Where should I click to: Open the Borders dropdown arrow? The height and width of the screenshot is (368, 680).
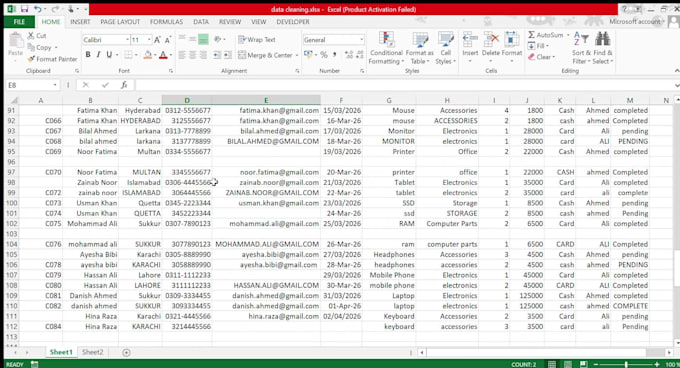coord(136,55)
